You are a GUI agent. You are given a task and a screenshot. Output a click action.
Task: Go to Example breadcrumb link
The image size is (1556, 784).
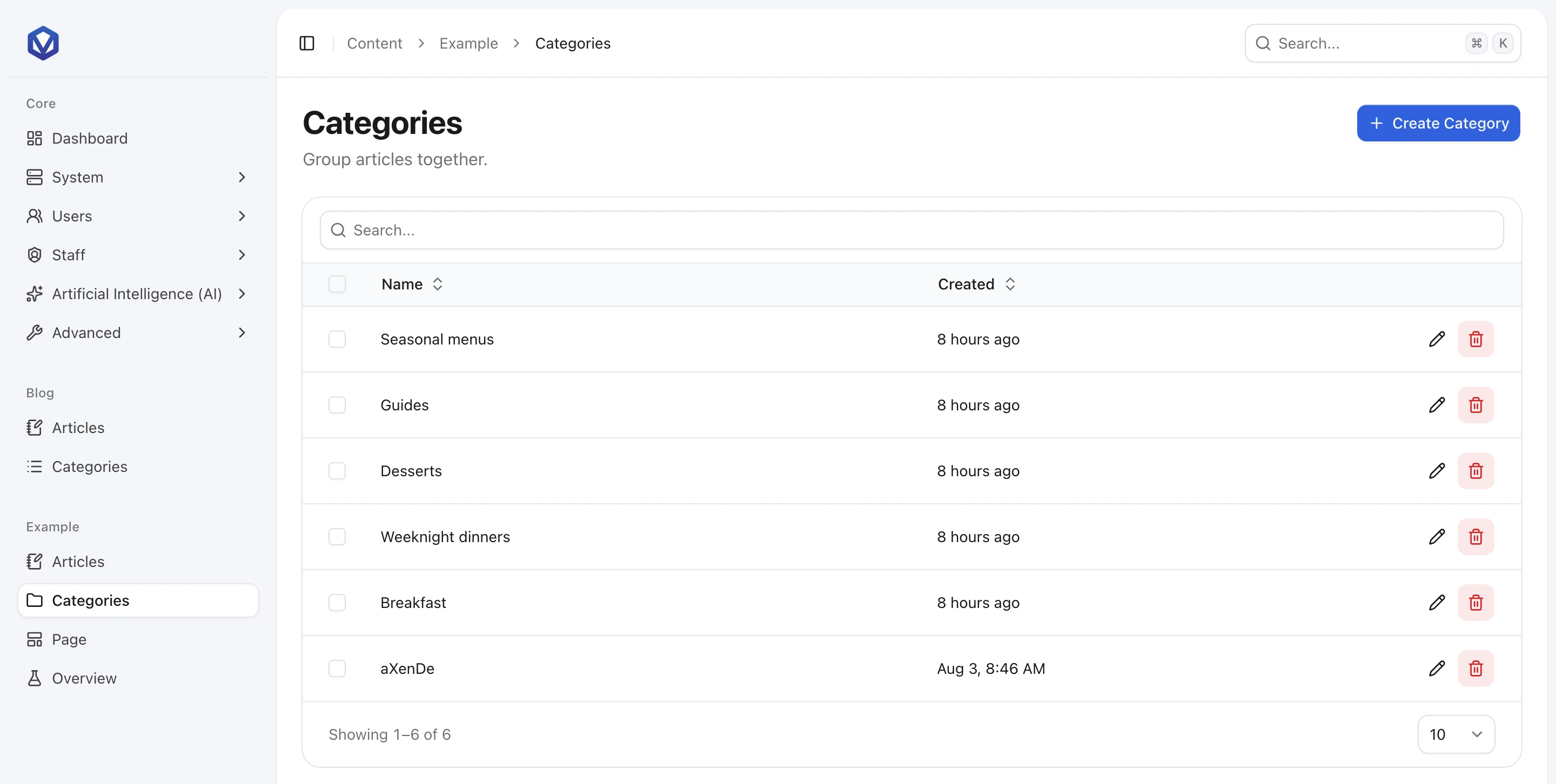(469, 43)
